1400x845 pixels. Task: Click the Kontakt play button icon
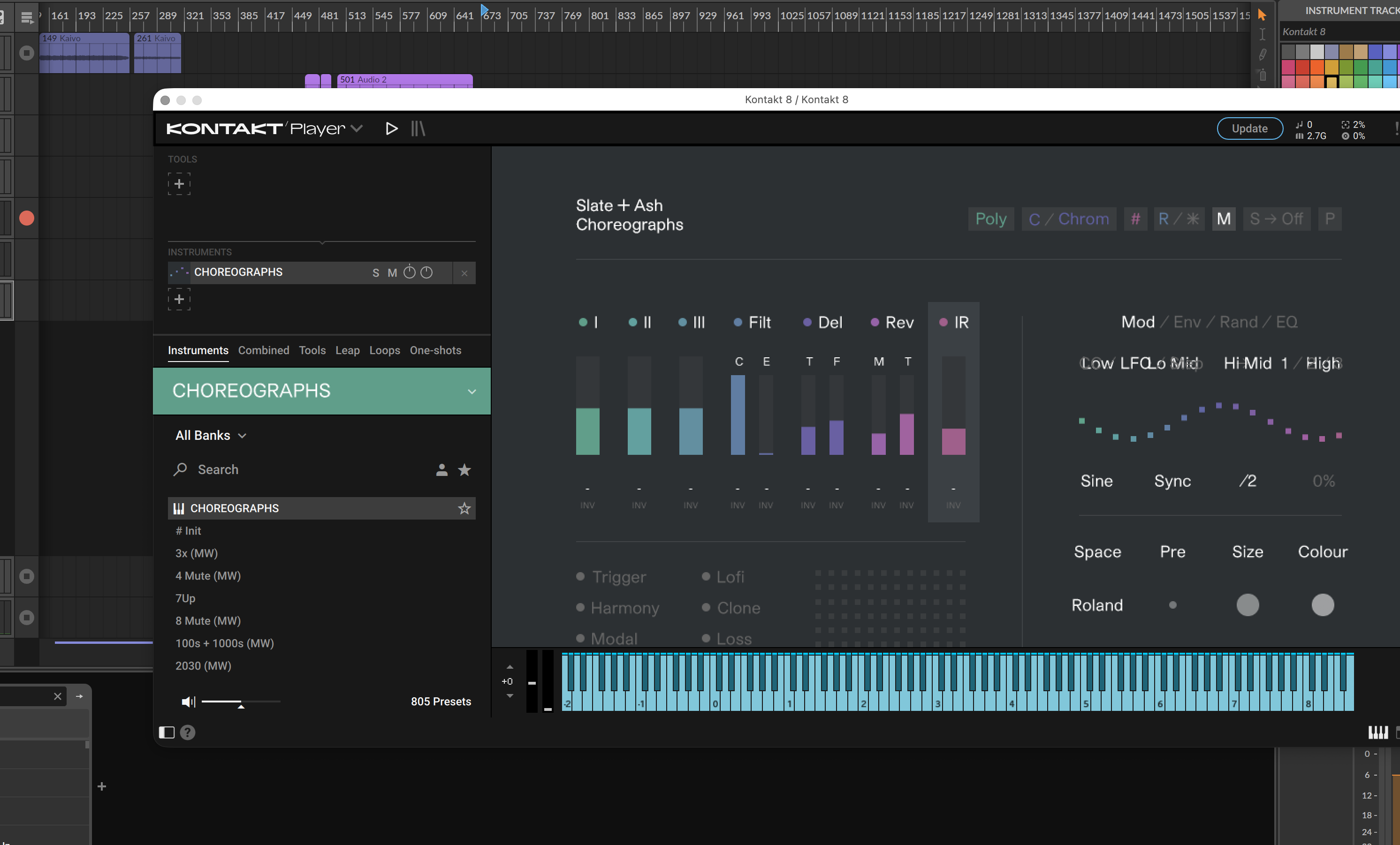(x=391, y=128)
